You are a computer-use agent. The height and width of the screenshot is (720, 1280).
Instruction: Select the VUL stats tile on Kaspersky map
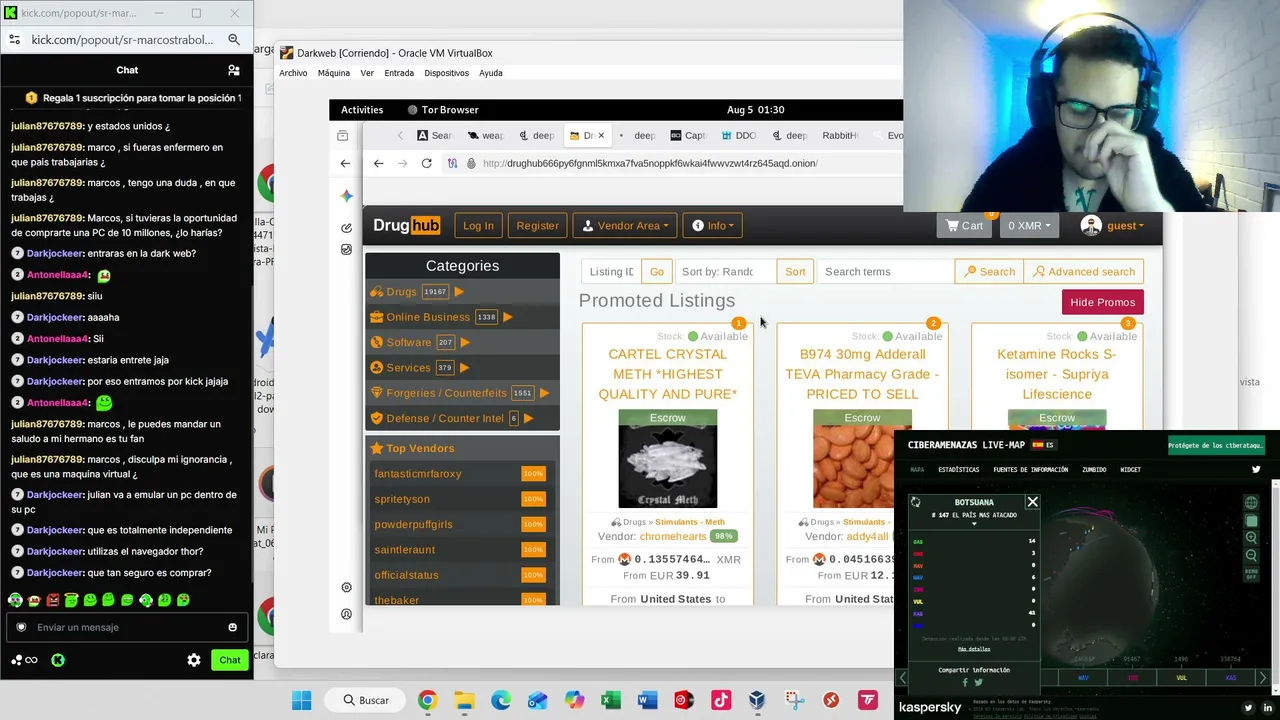click(1181, 678)
